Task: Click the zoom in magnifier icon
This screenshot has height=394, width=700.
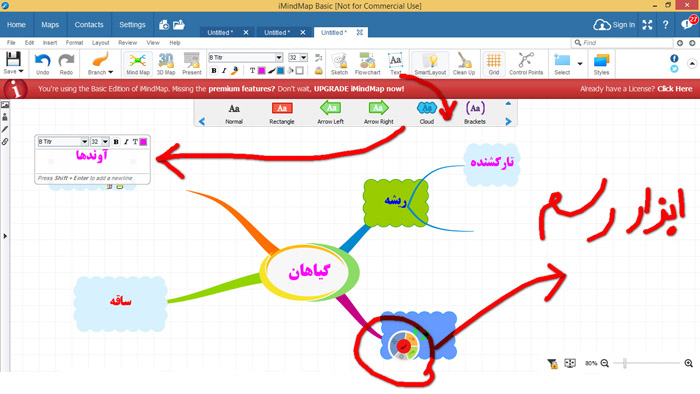Action: [688, 363]
